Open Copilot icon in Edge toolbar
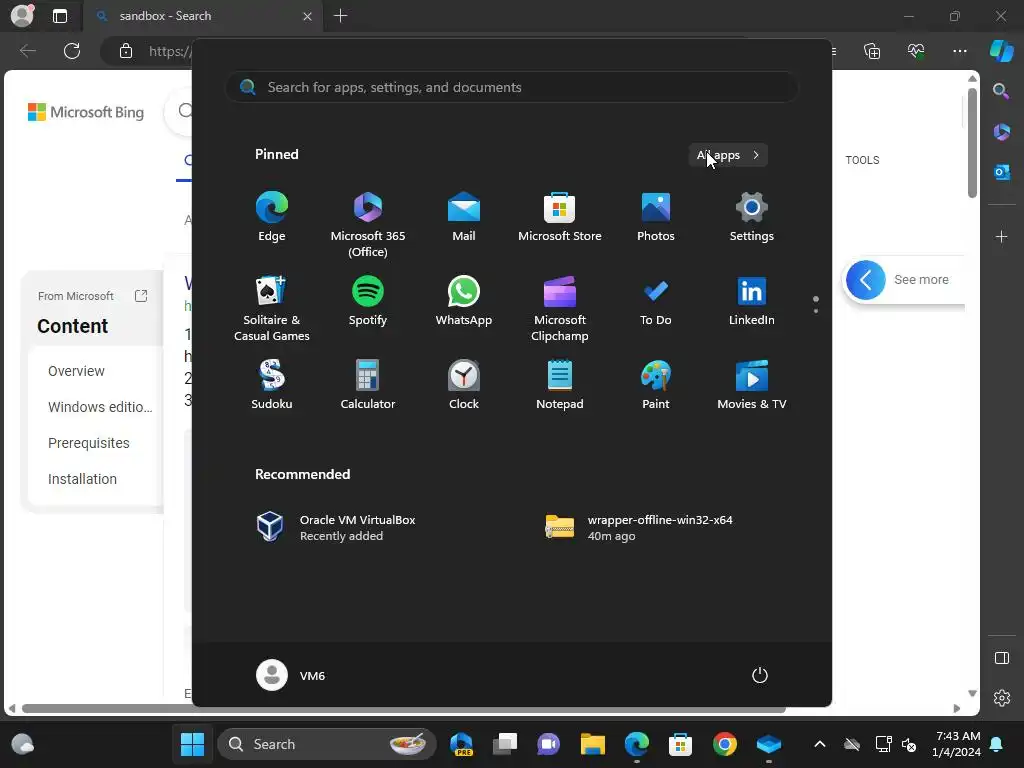This screenshot has height=768, width=1024. tap(1002, 51)
